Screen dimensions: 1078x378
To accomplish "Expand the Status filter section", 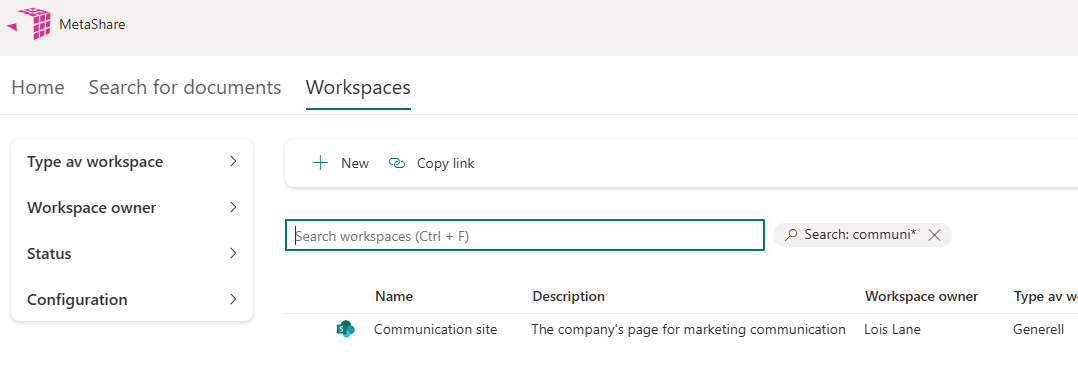I will click(132, 254).
